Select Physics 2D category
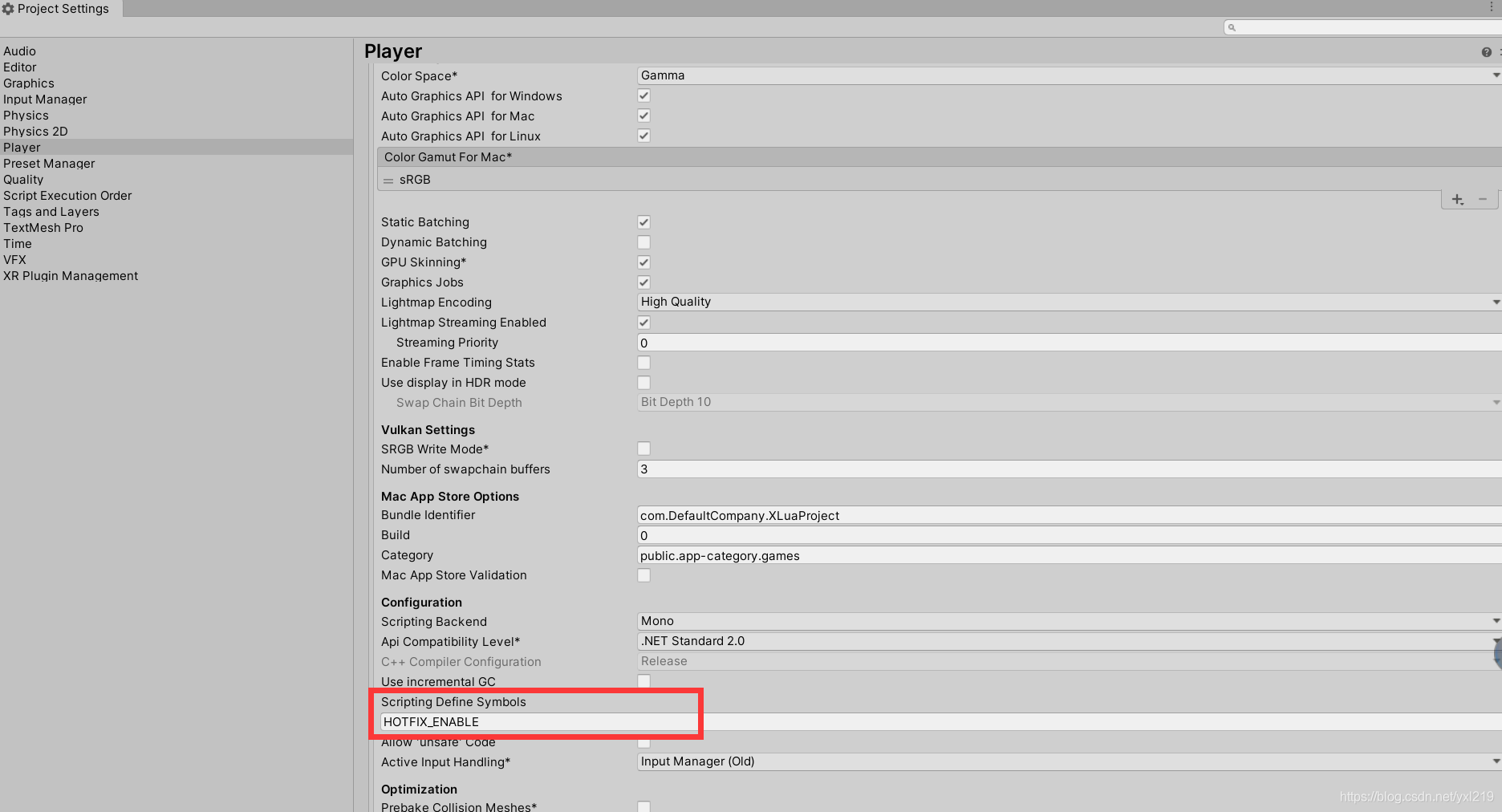Viewport: 1502px width, 812px height. coord(177,132)
